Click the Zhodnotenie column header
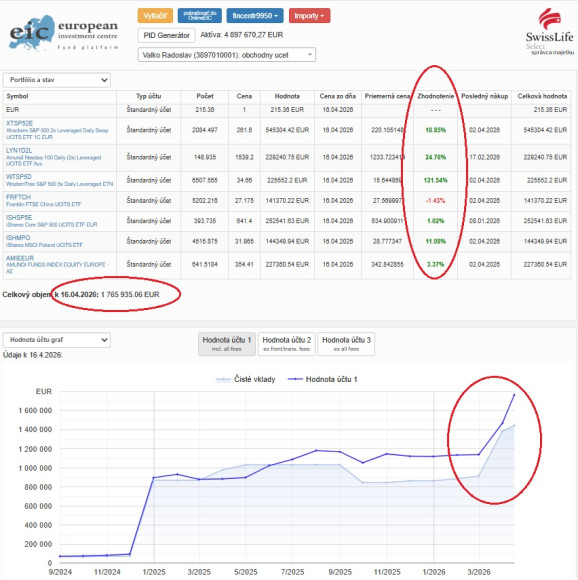578x580 pixels. 435,96
